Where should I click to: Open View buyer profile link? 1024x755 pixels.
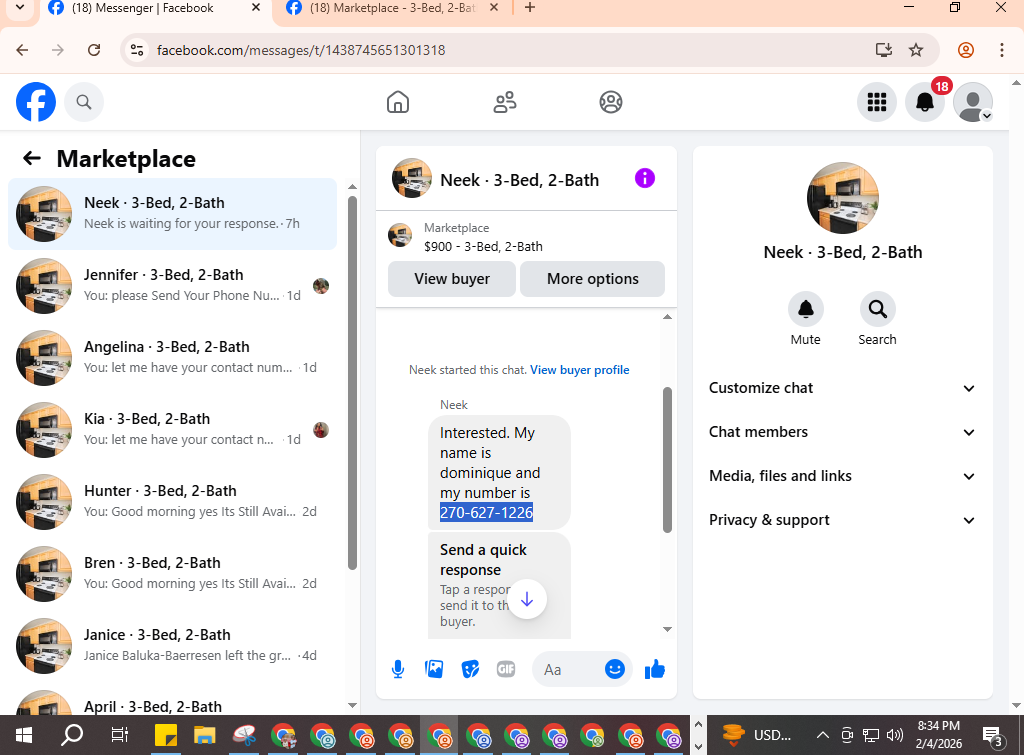580,370
